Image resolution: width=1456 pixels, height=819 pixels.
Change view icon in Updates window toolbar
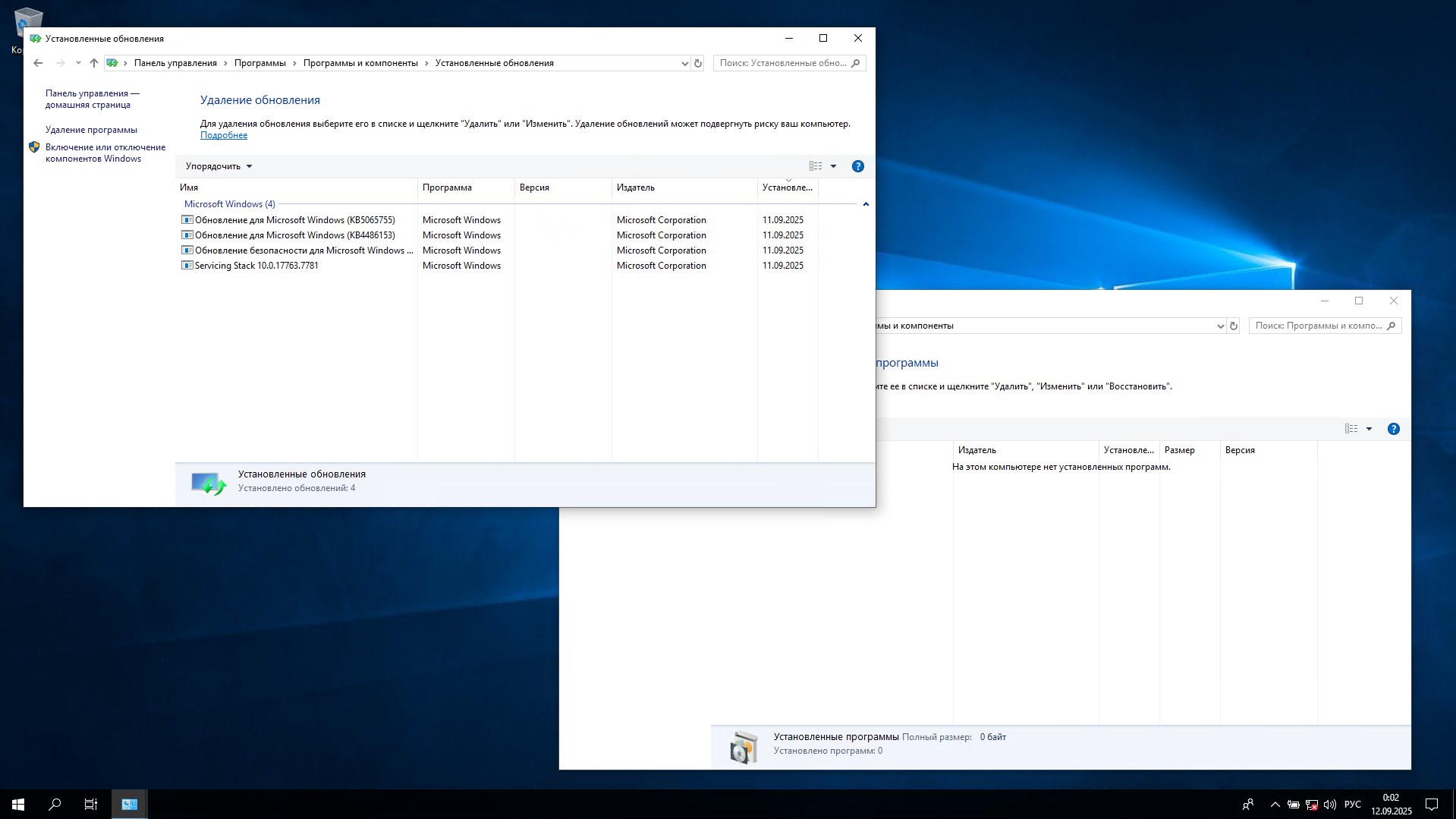tap(816, 166)
